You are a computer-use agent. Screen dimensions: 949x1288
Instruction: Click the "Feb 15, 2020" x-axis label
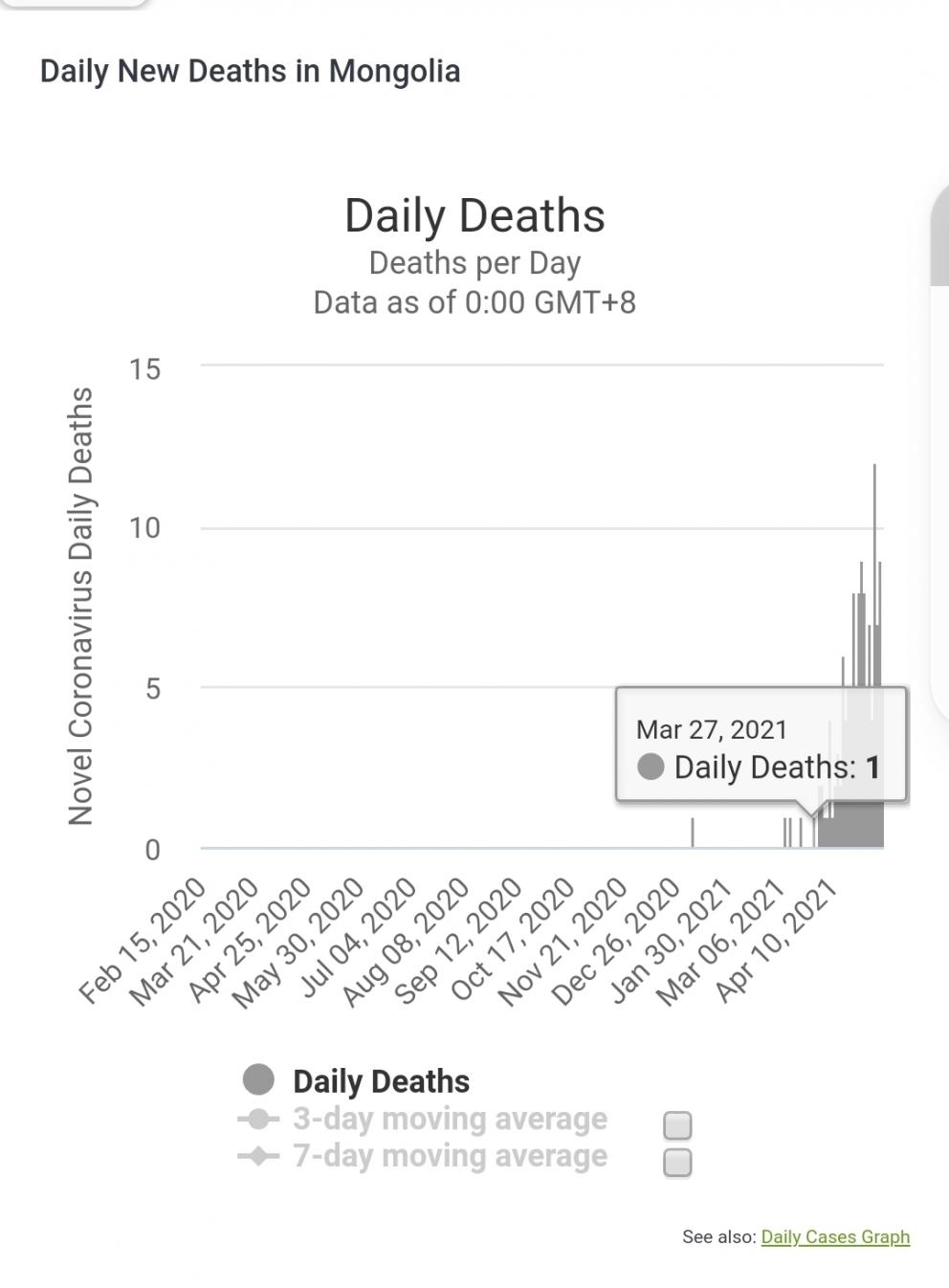143,940
